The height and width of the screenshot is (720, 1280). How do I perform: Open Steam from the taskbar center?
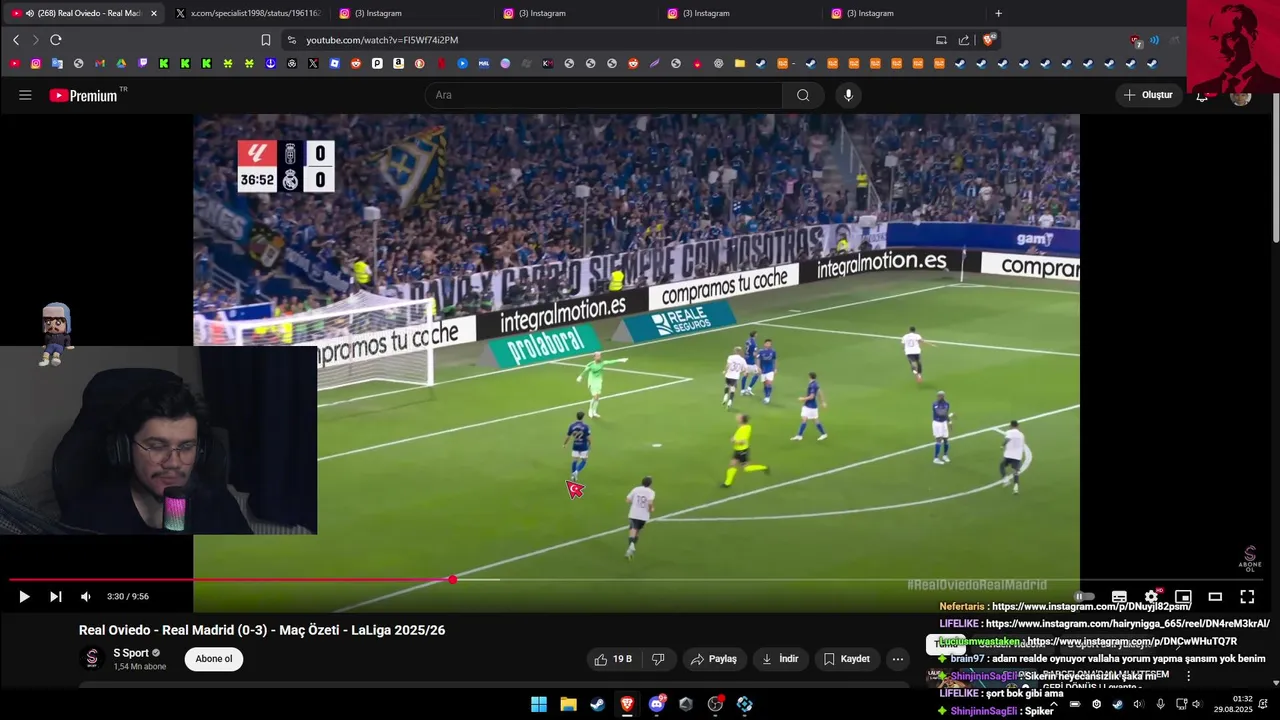coord(597,704)
